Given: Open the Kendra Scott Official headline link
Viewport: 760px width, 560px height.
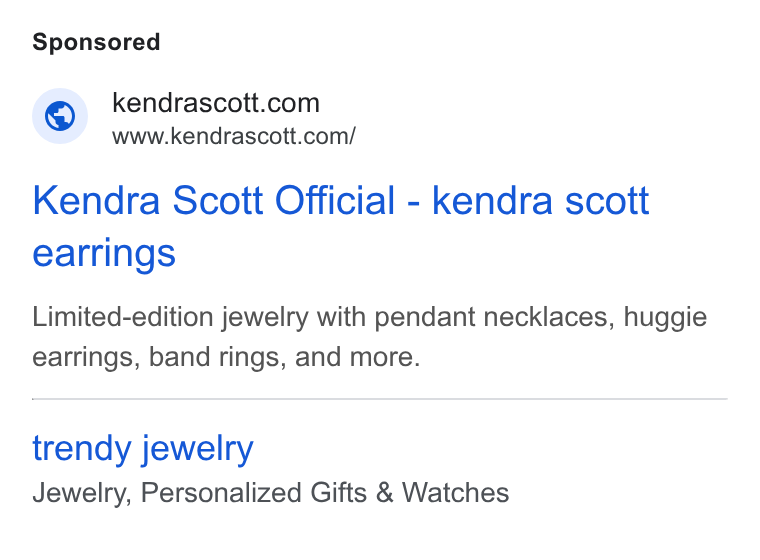Looking at the screenshot, I should [341, 226].
